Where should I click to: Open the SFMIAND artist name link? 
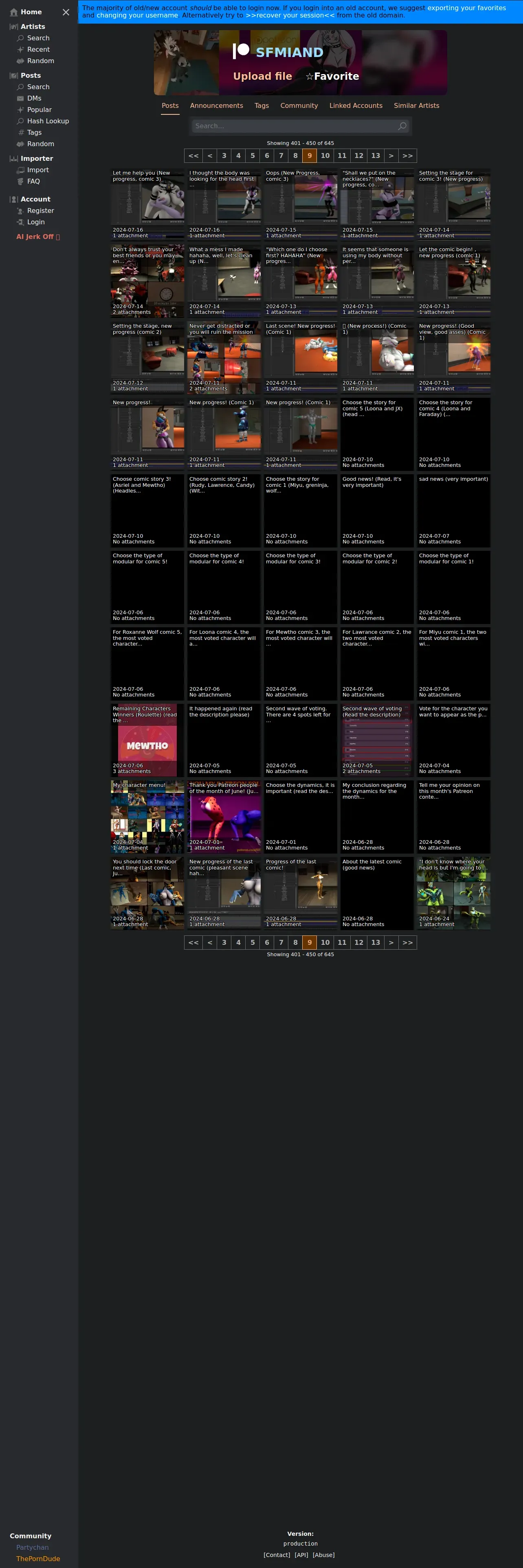click(289, 53)
